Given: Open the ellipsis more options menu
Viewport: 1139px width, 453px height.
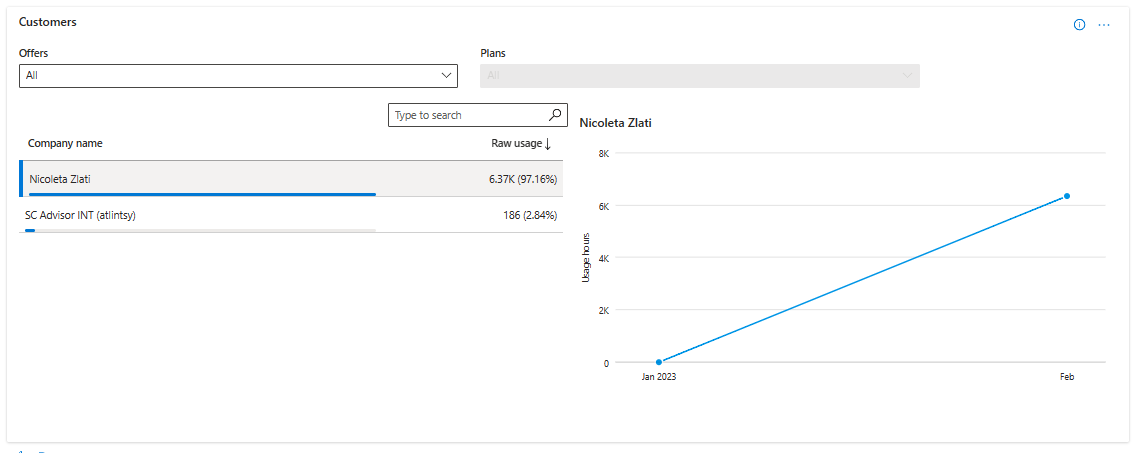Looking at the screenshot, I should pyautogui.click(x=1104, y=25).
